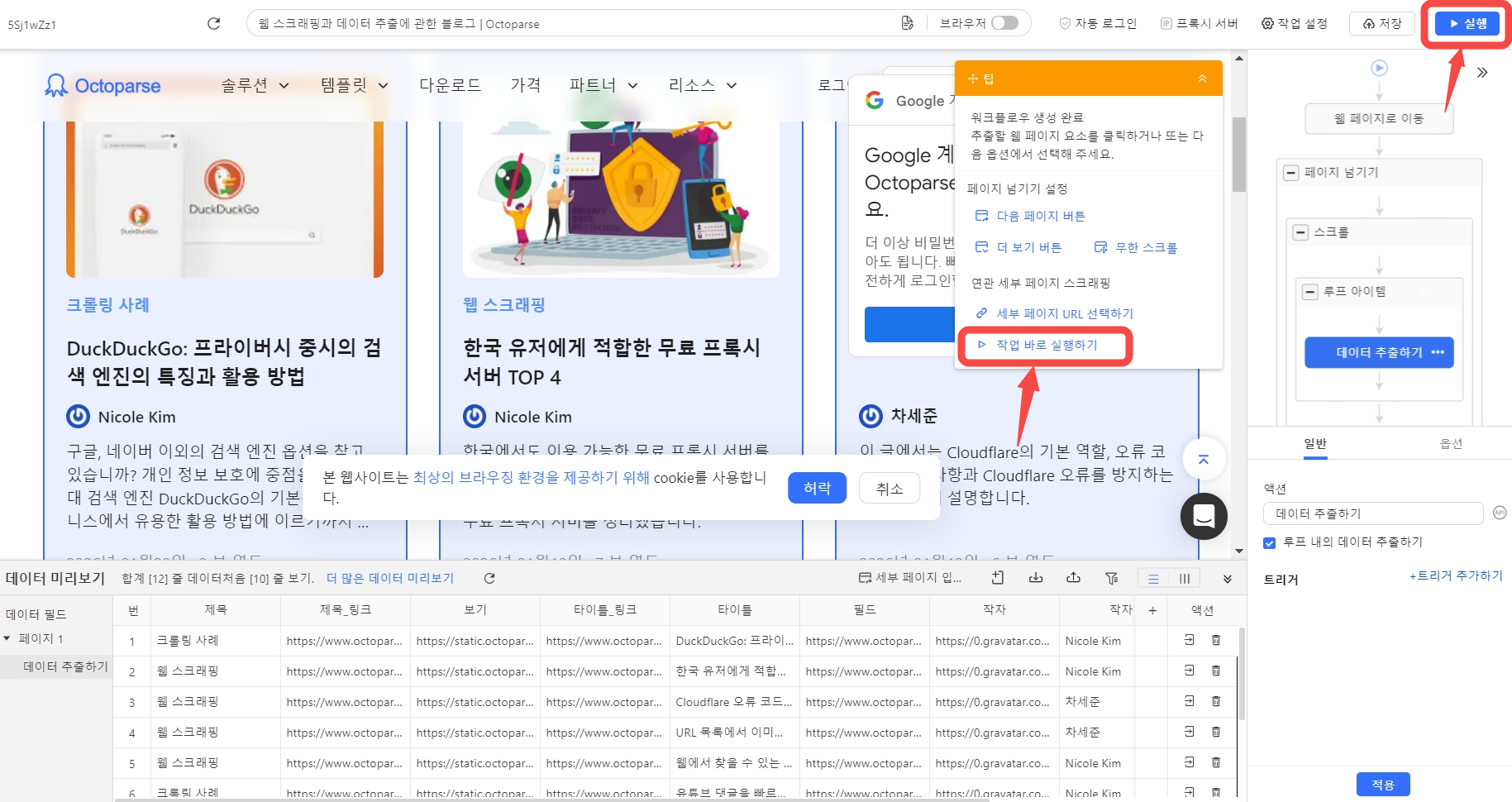The image size is (1512, 802).
Task: Switch to the 옵션 tab
Action: tap(1451, 444)
